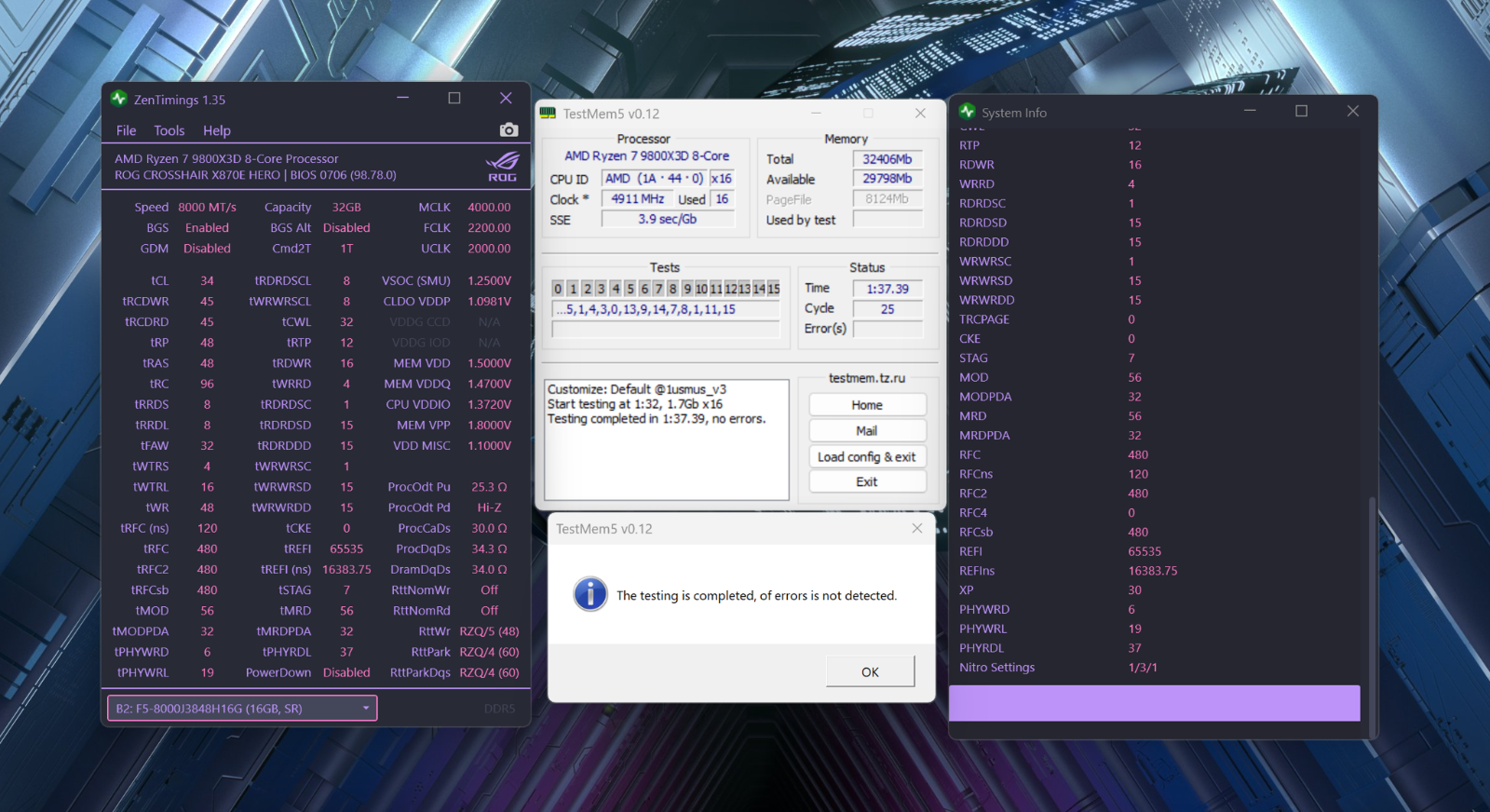Click the Nitro Settings value 1/3/1

pos(1143,668)
